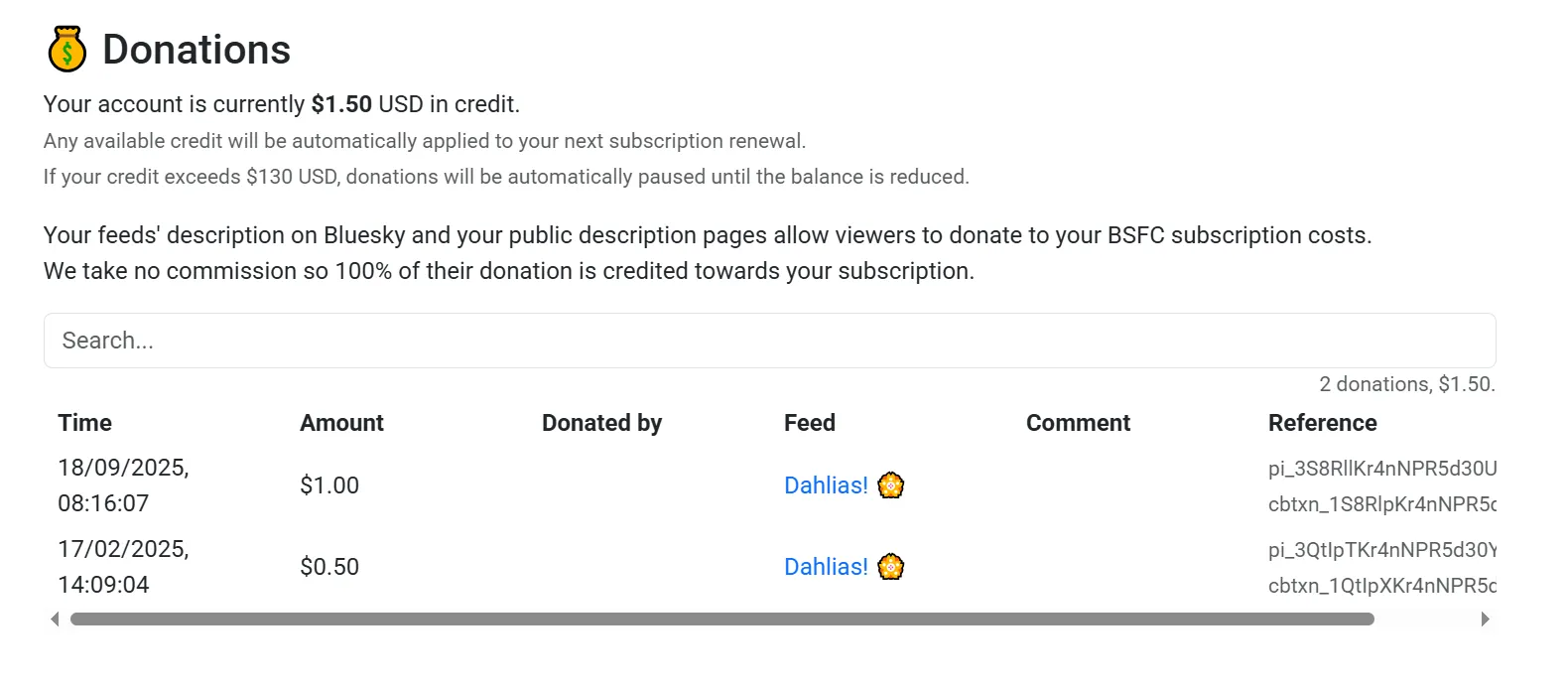Click the Comment column header
The image size is (1568, 690).
pyautogui.click(x=1078, y=423)
